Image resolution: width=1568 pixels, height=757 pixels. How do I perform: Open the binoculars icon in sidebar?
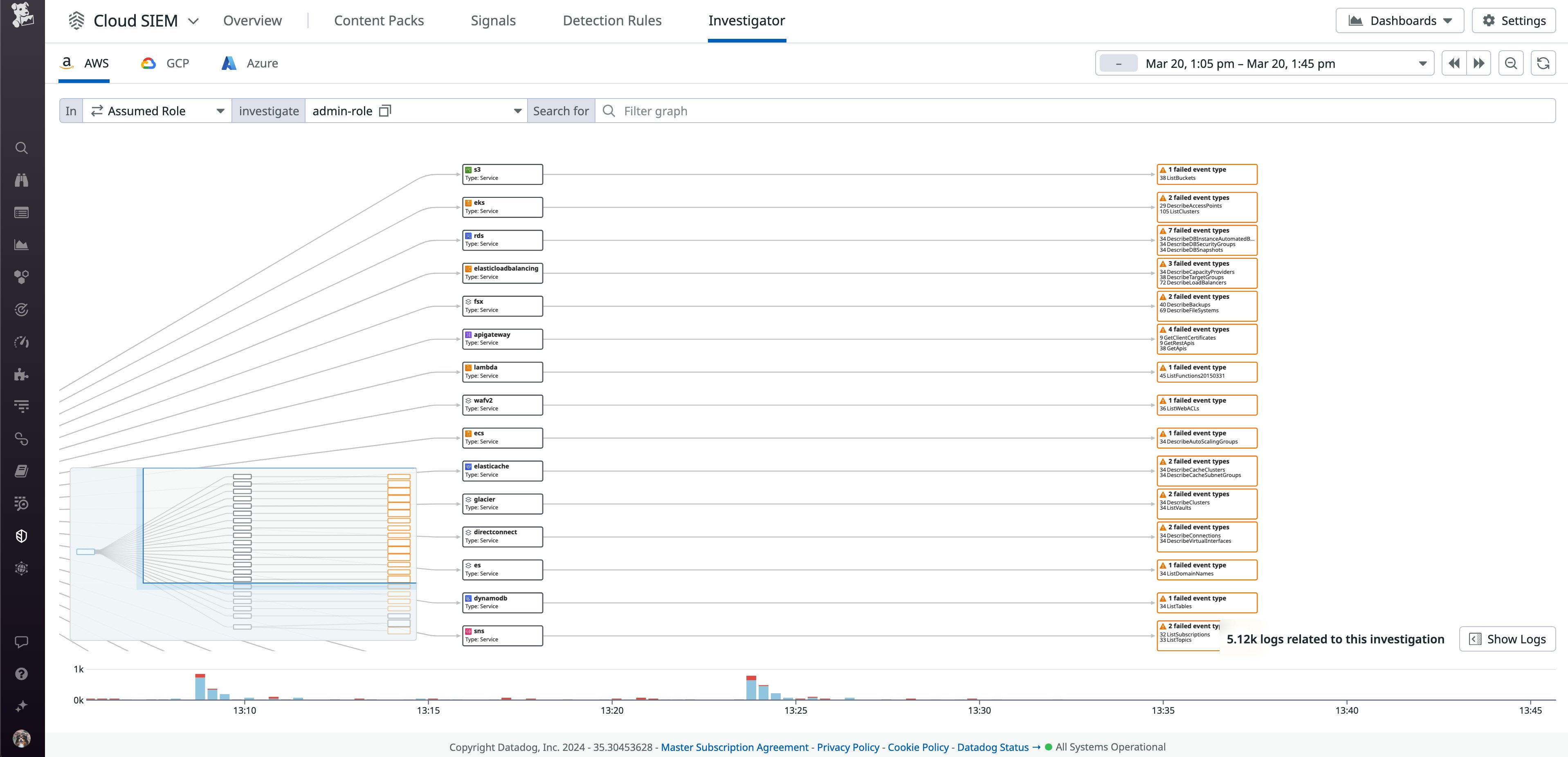click(x=21, y=180)
